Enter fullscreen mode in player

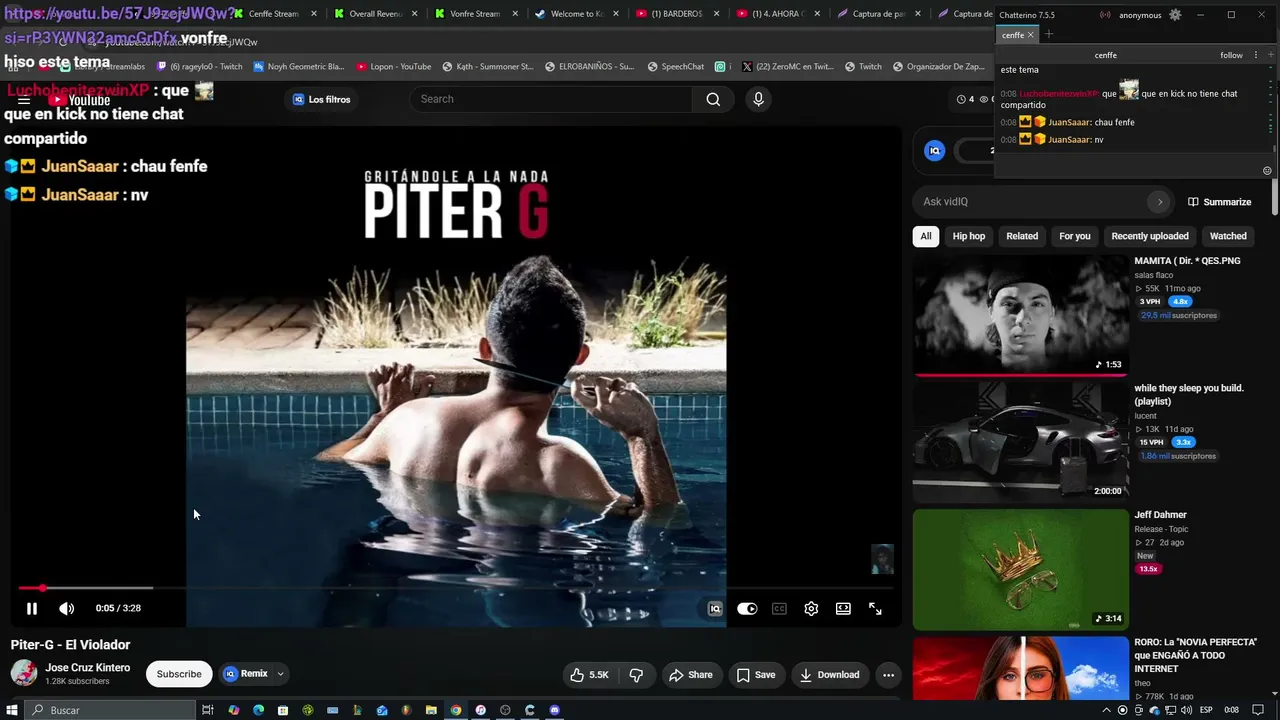coord(875,608)
